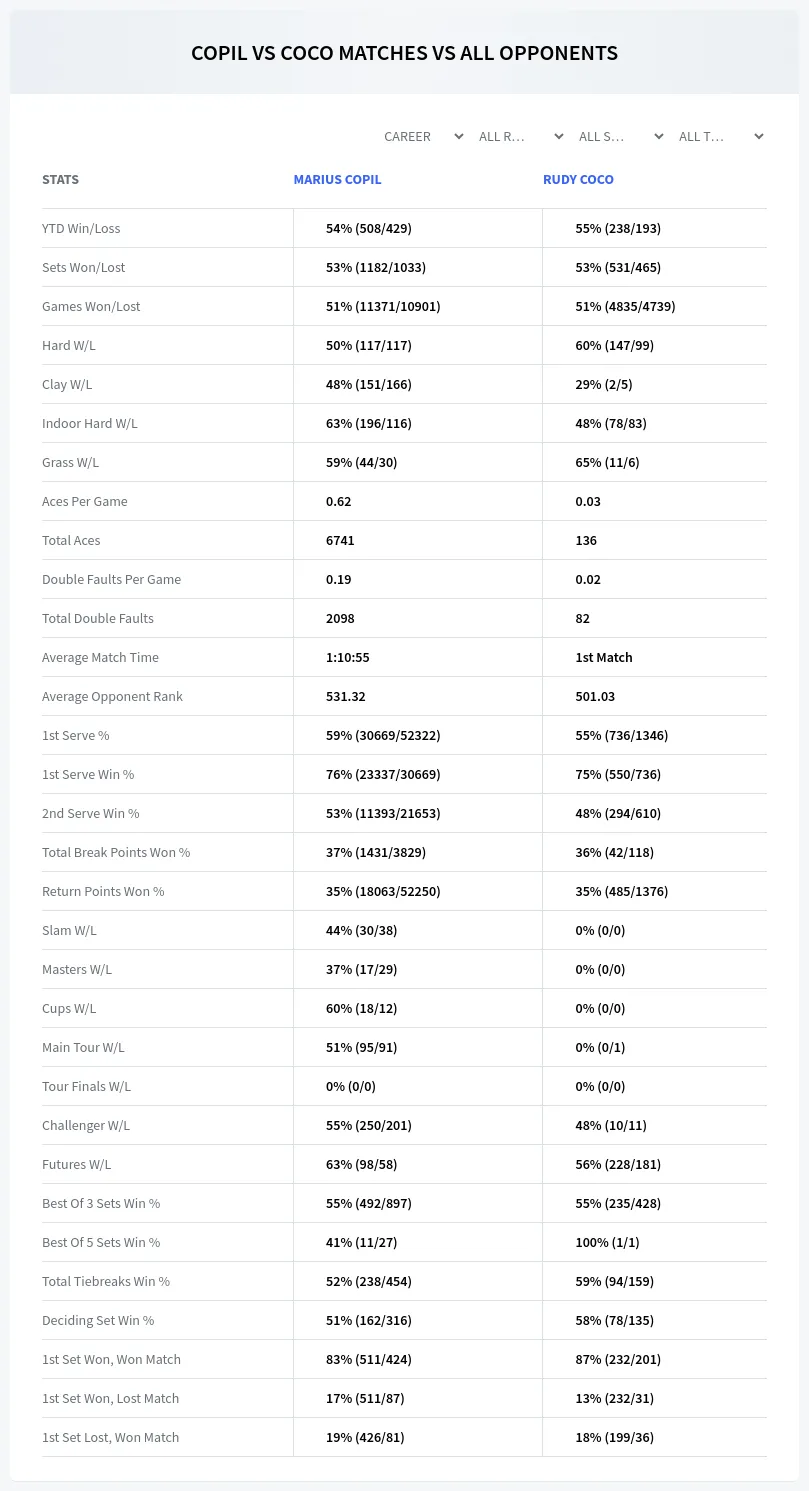Click the STATS column header
Screen dimensions: 809x1491
click(x=60, y=180)
